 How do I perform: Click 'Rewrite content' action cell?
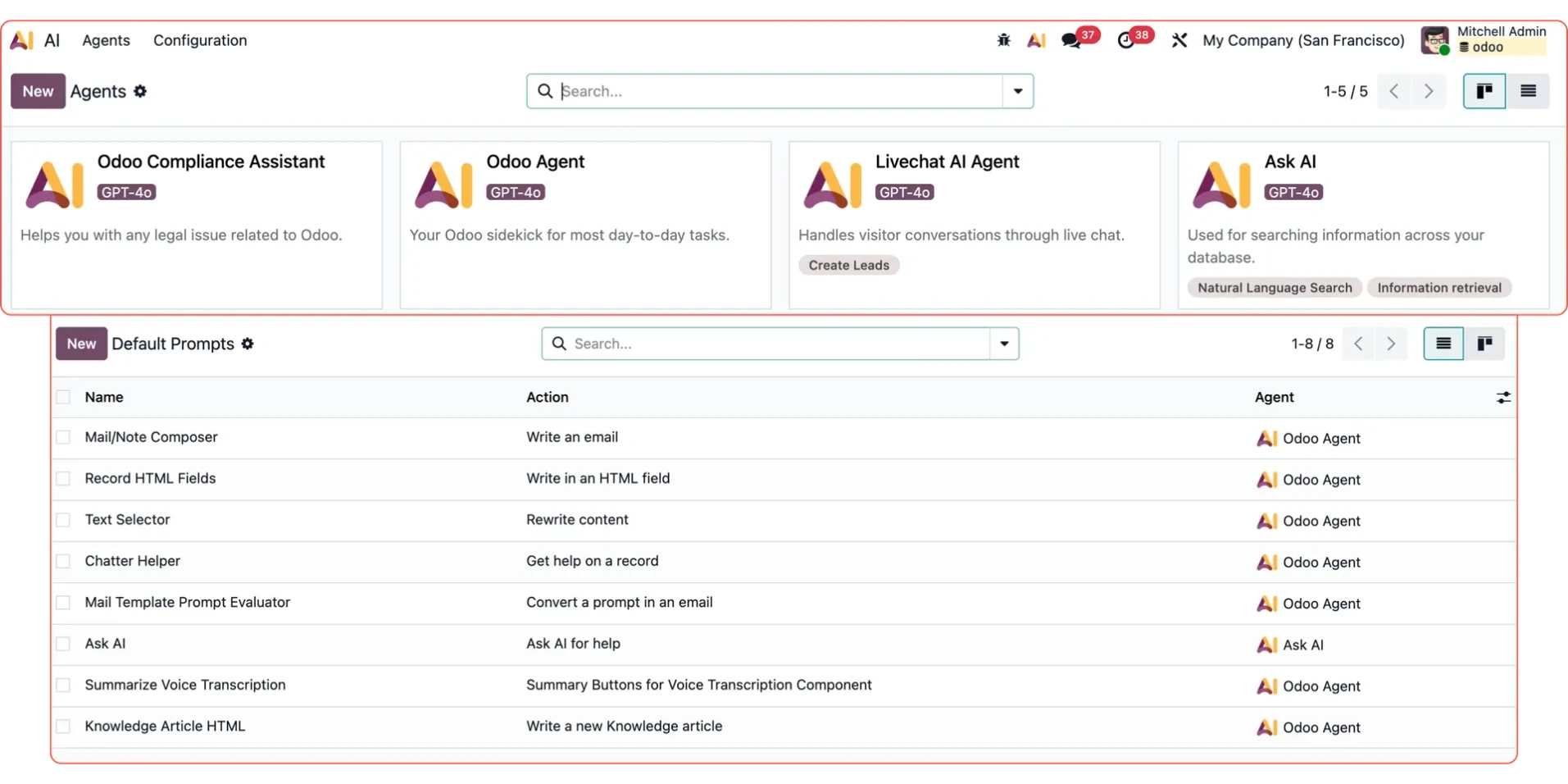[x=577, y=520]
